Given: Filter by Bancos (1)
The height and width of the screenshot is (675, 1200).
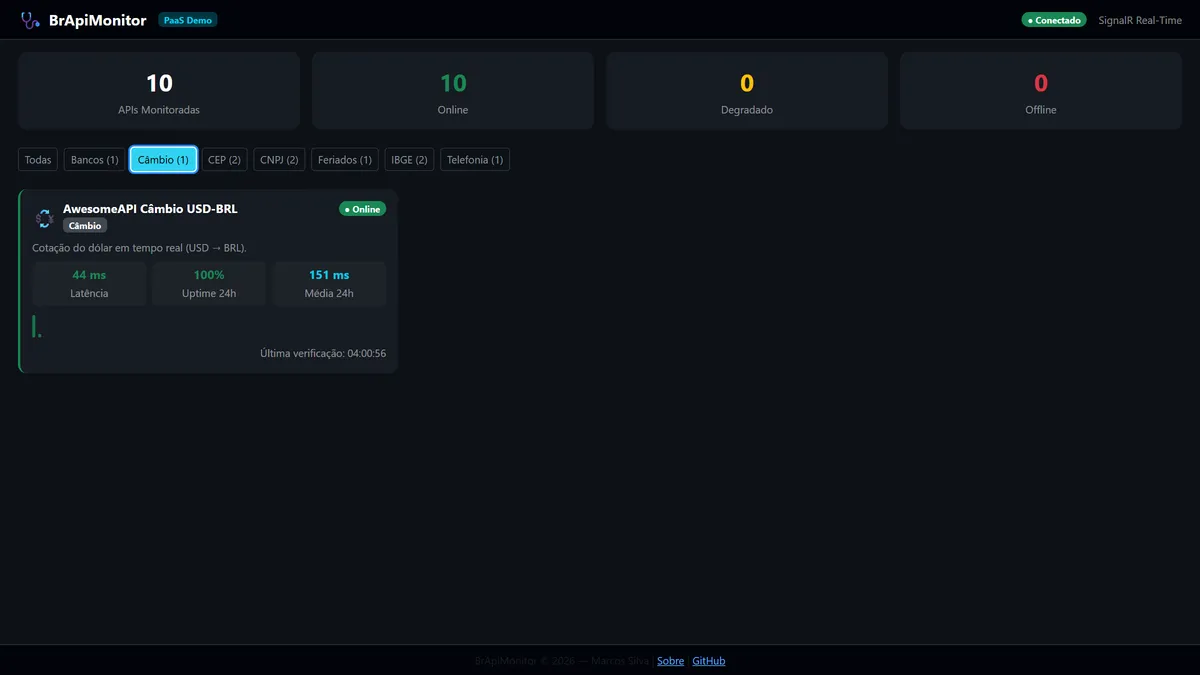Looking at the screenshot, I should (x=95, y=160).
